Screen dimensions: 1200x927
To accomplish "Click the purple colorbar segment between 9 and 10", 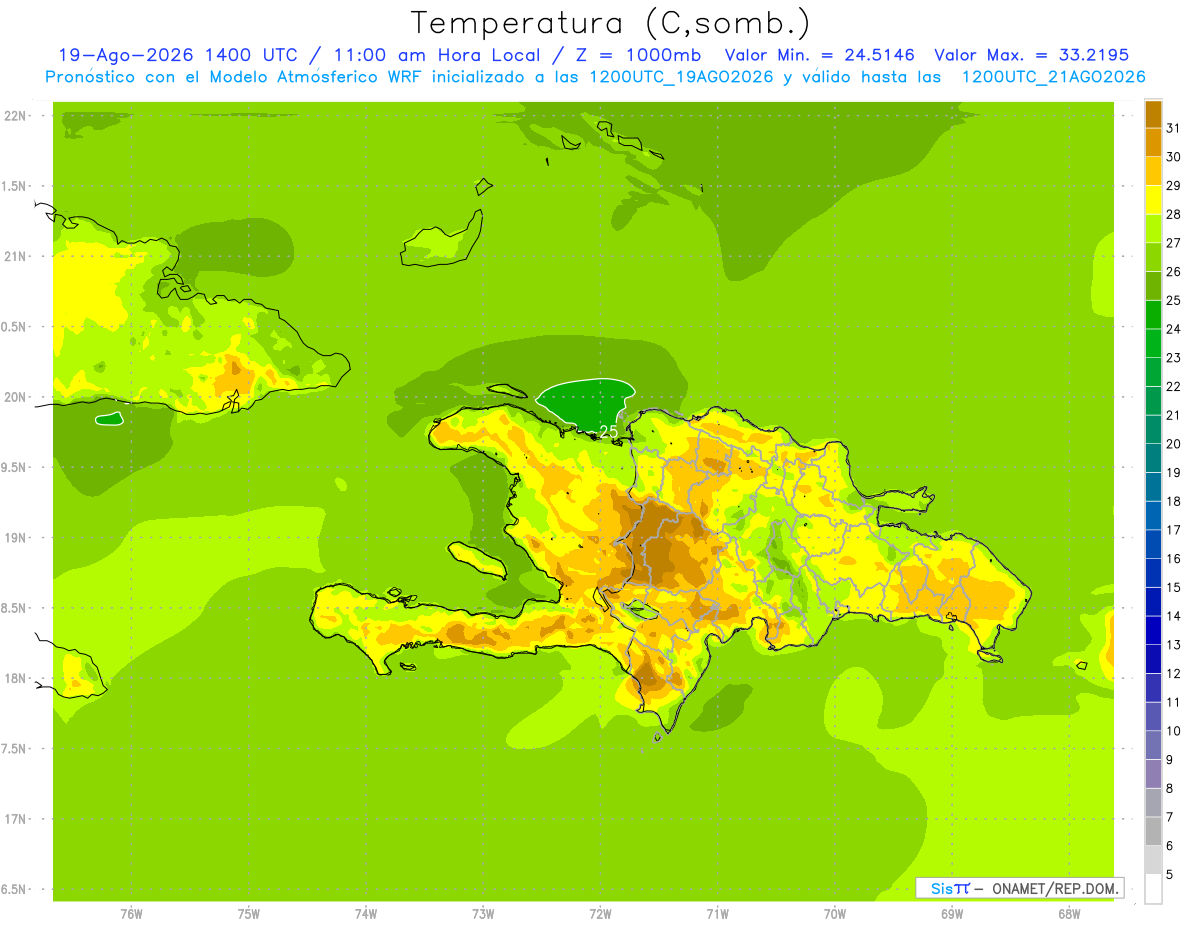I will click(x=1153, y=745).
